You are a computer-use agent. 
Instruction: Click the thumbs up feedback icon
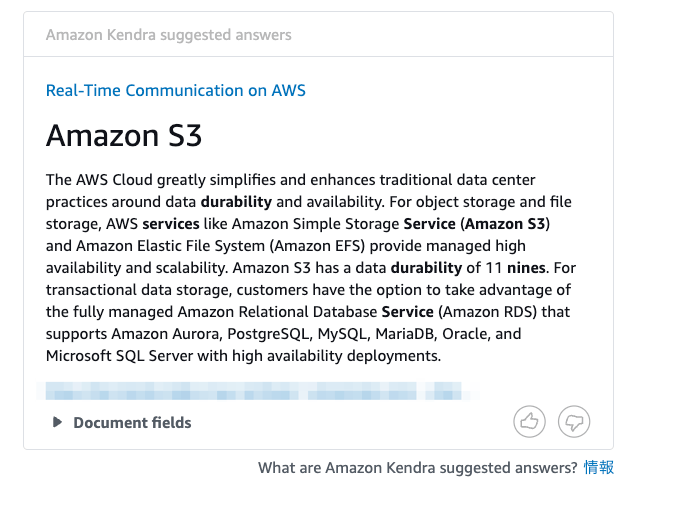coord(529,421)
